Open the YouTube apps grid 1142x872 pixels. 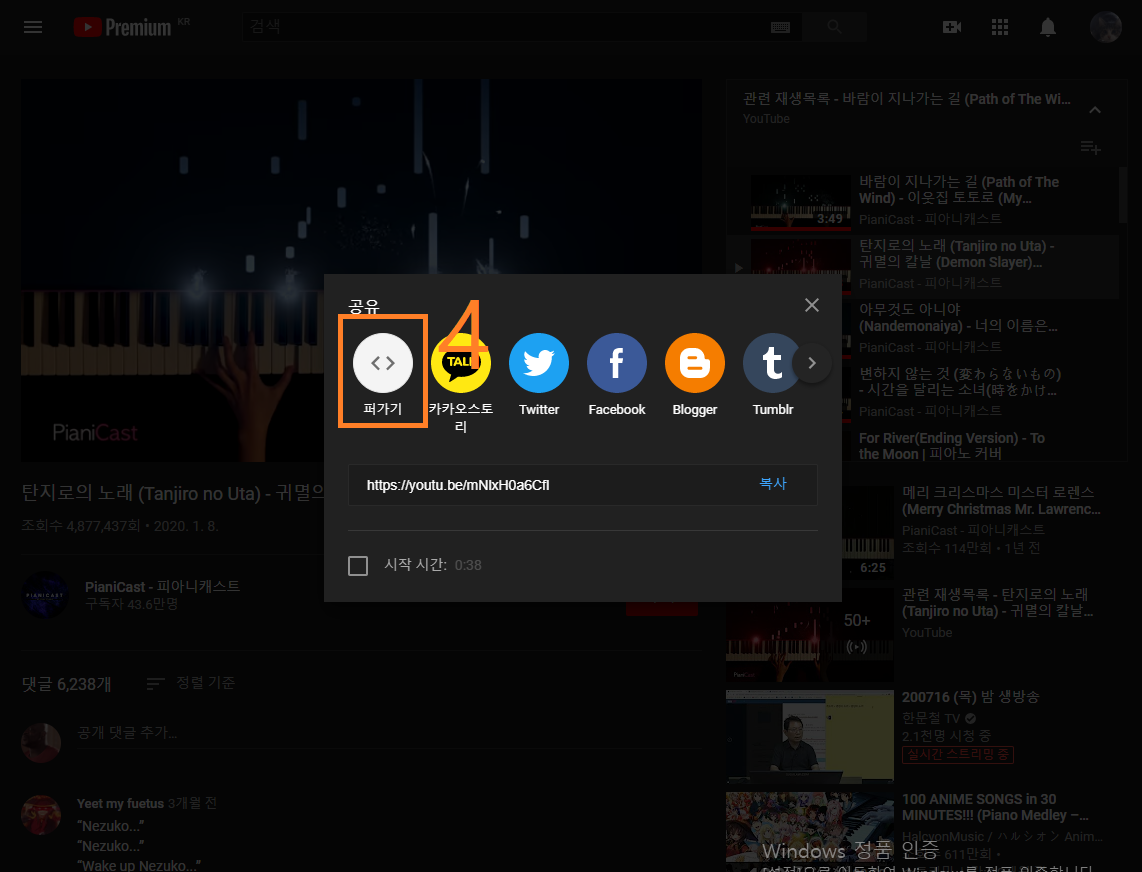[x=1000, y=27]
